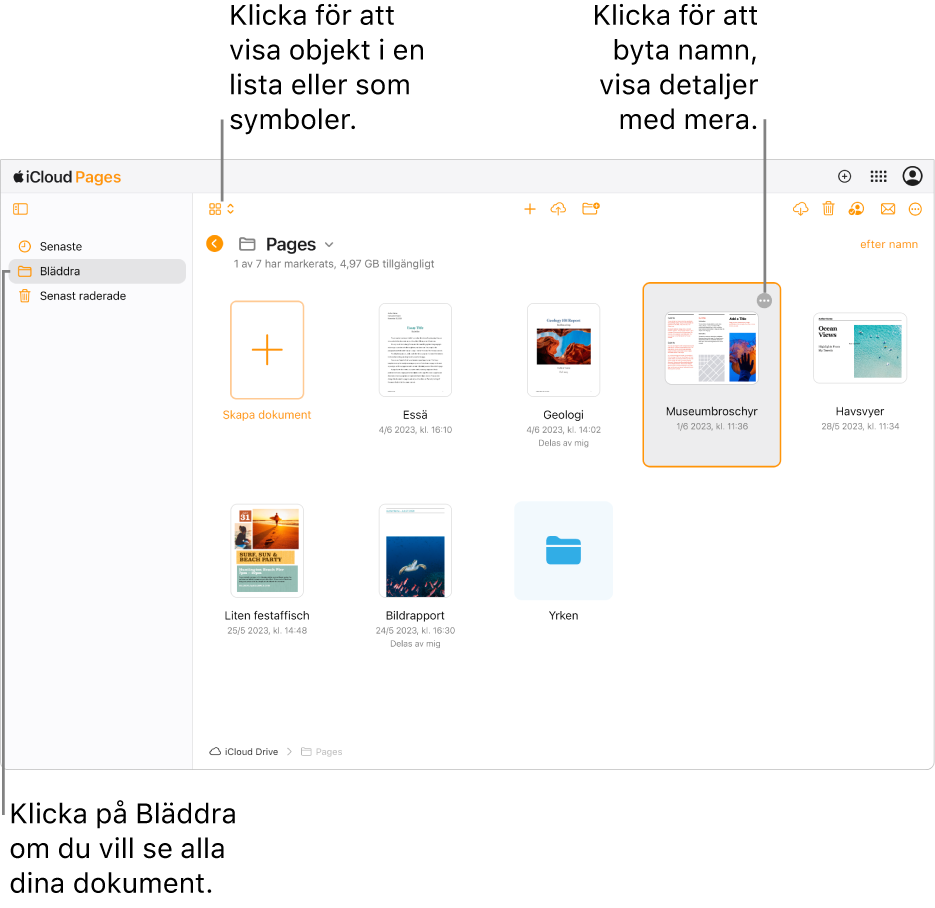
Task: Select Senaste in the sidebar
Action: click(x=97, y=246)
